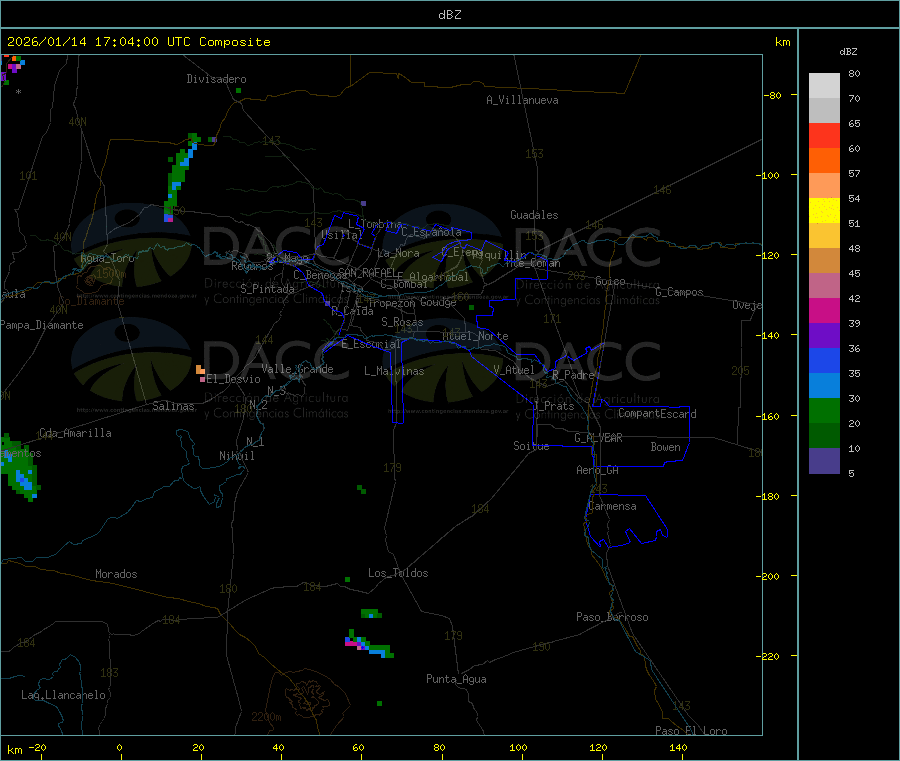Click the 'L_Malvinas' label

click(394, 371)
